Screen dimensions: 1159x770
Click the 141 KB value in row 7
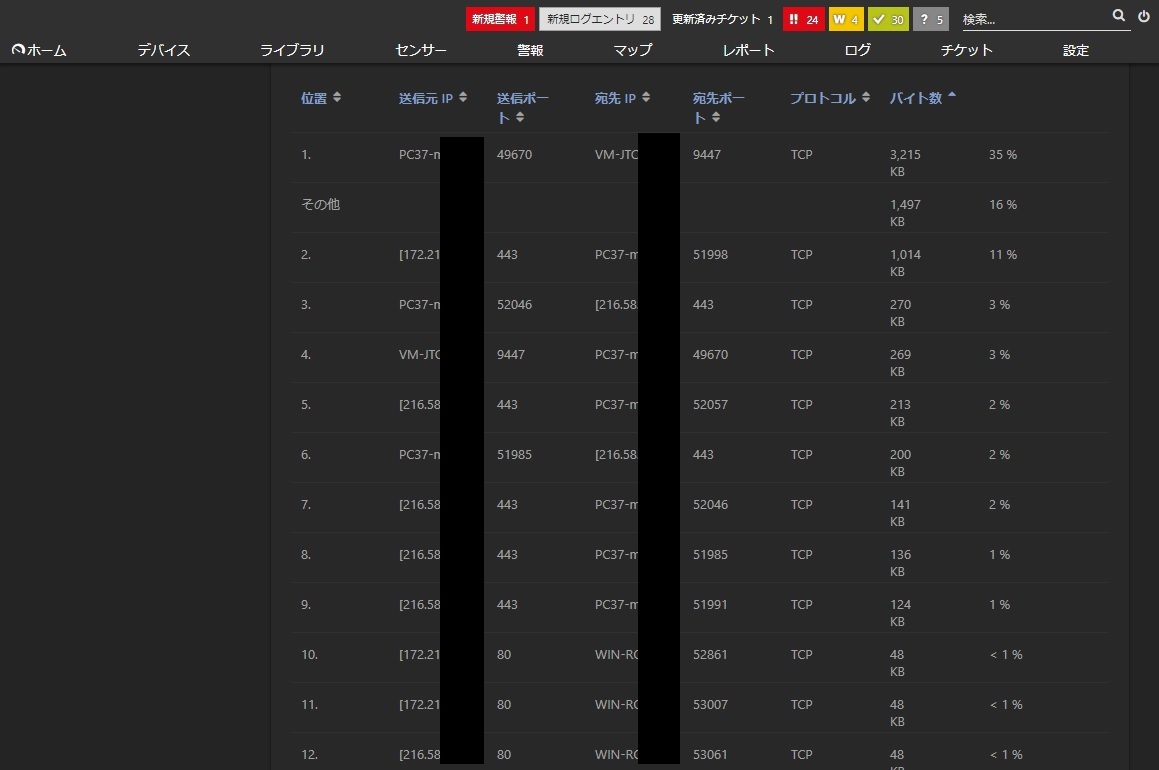click(900, 513)
